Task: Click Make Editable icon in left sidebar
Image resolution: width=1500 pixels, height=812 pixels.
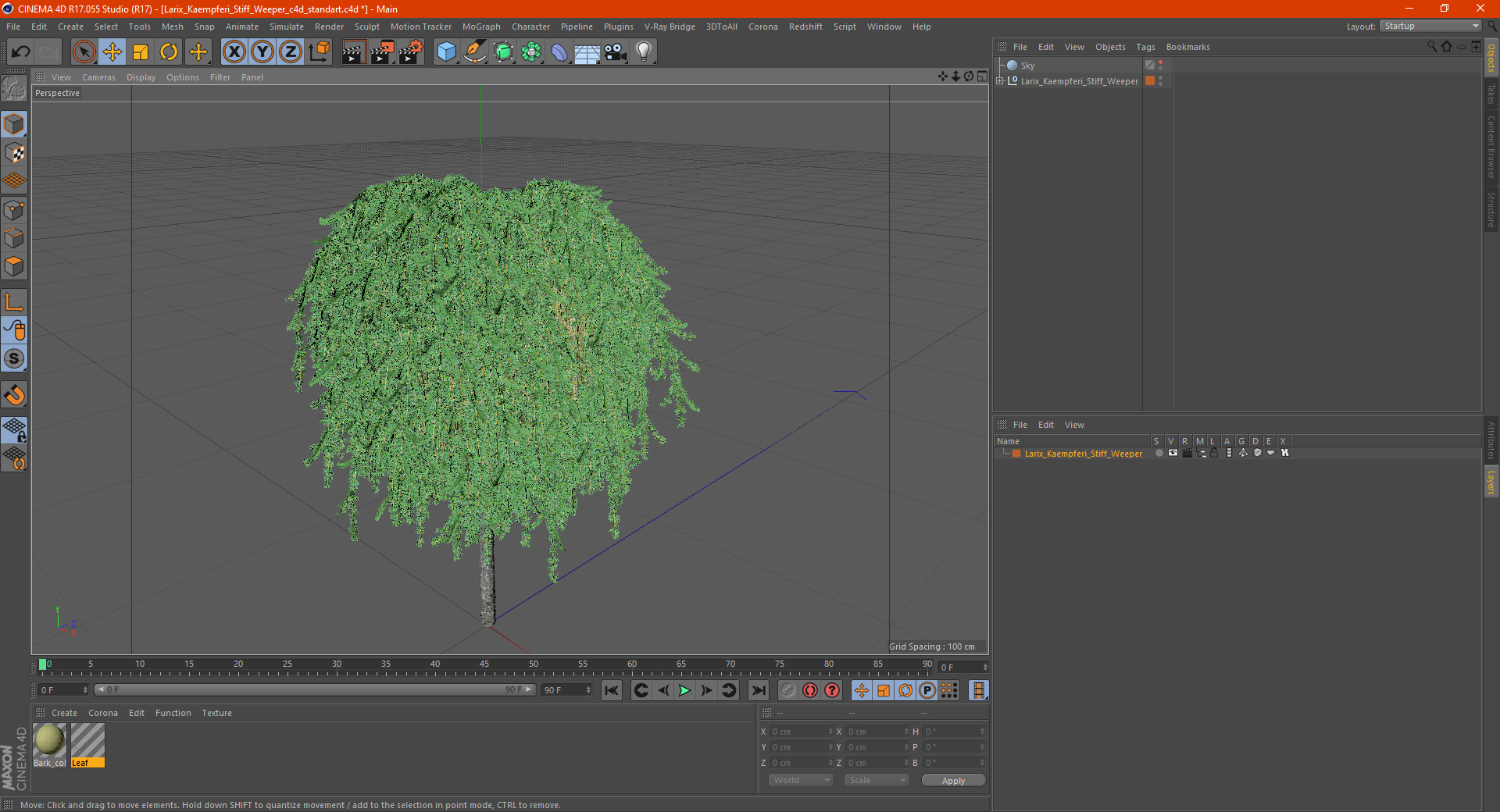Action: [x=14, y=89]
